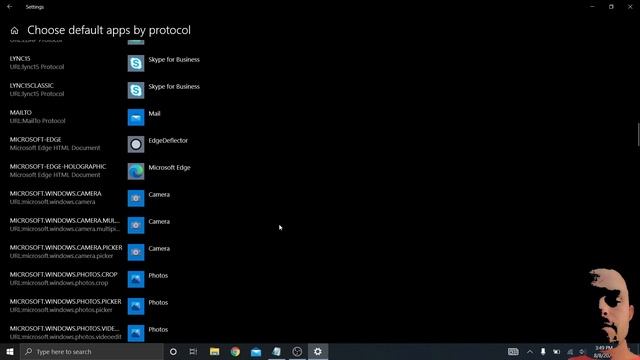Click the Cortana circle on taskbar
The height and width of the screenshot is (360, 640).
pyautogui.click(x=173, y=351)
